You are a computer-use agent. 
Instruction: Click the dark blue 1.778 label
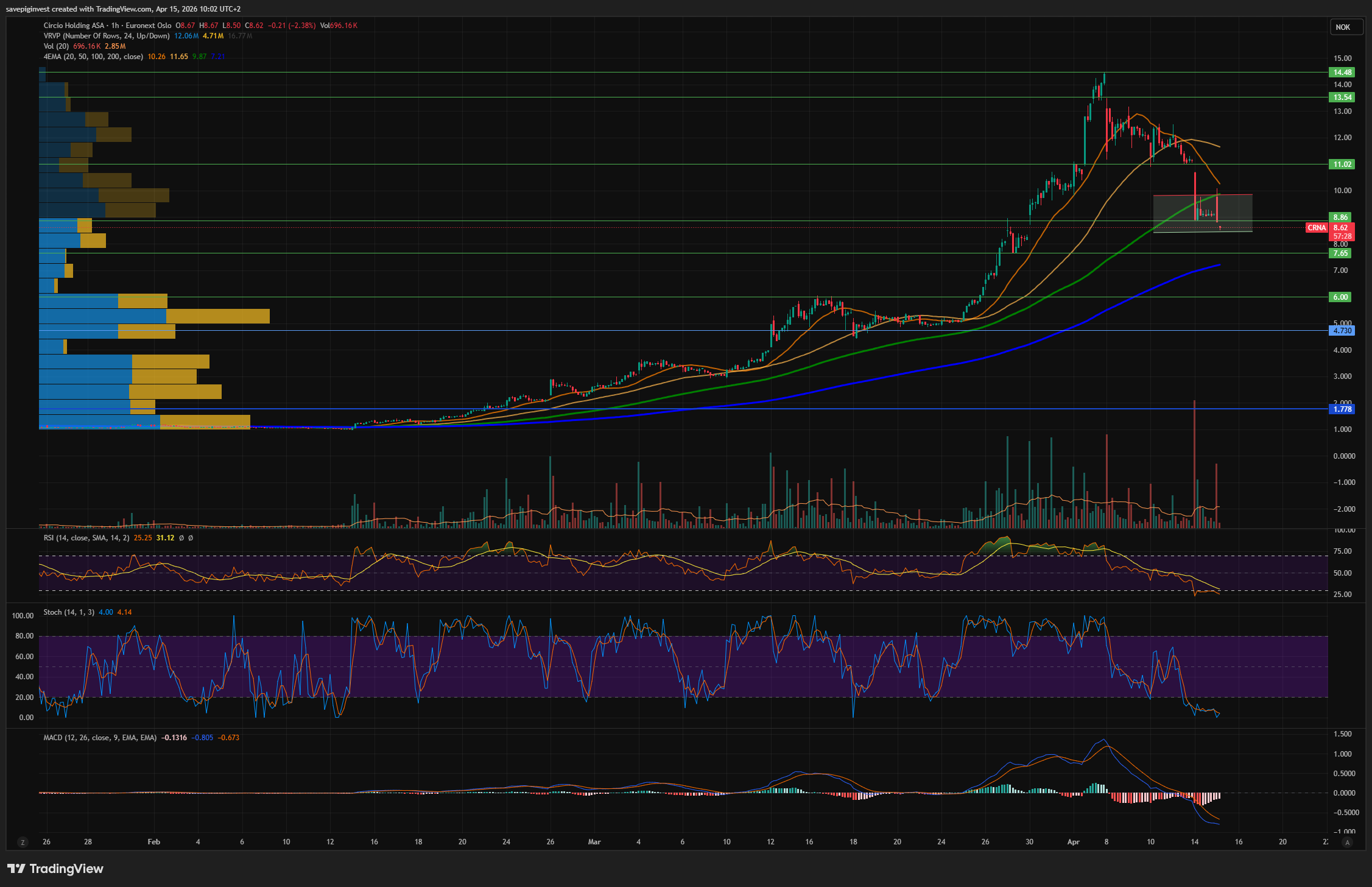pyautogui.click(x=1342, y=409)
